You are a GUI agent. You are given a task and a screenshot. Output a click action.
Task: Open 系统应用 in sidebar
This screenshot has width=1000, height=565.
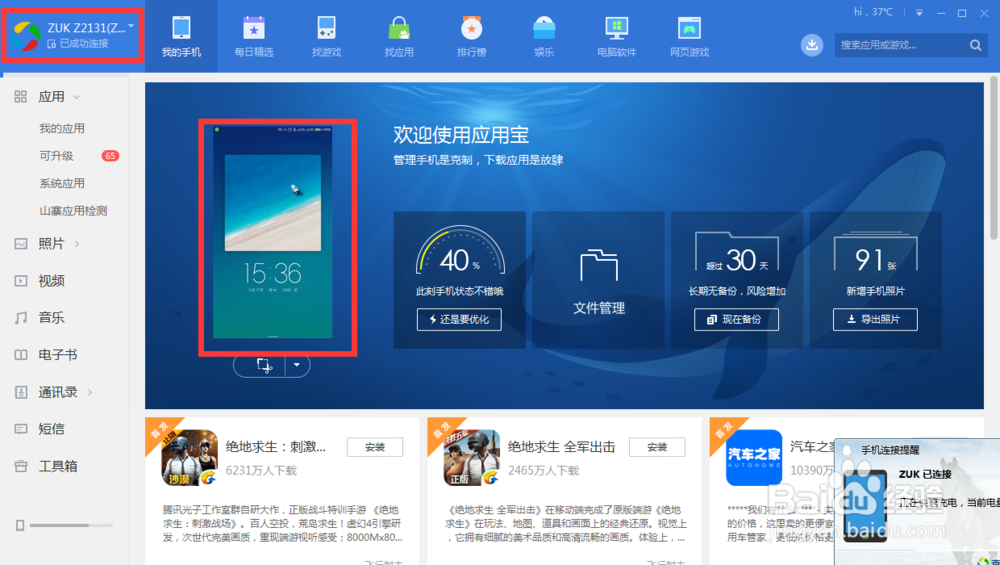tap(62, 183)
